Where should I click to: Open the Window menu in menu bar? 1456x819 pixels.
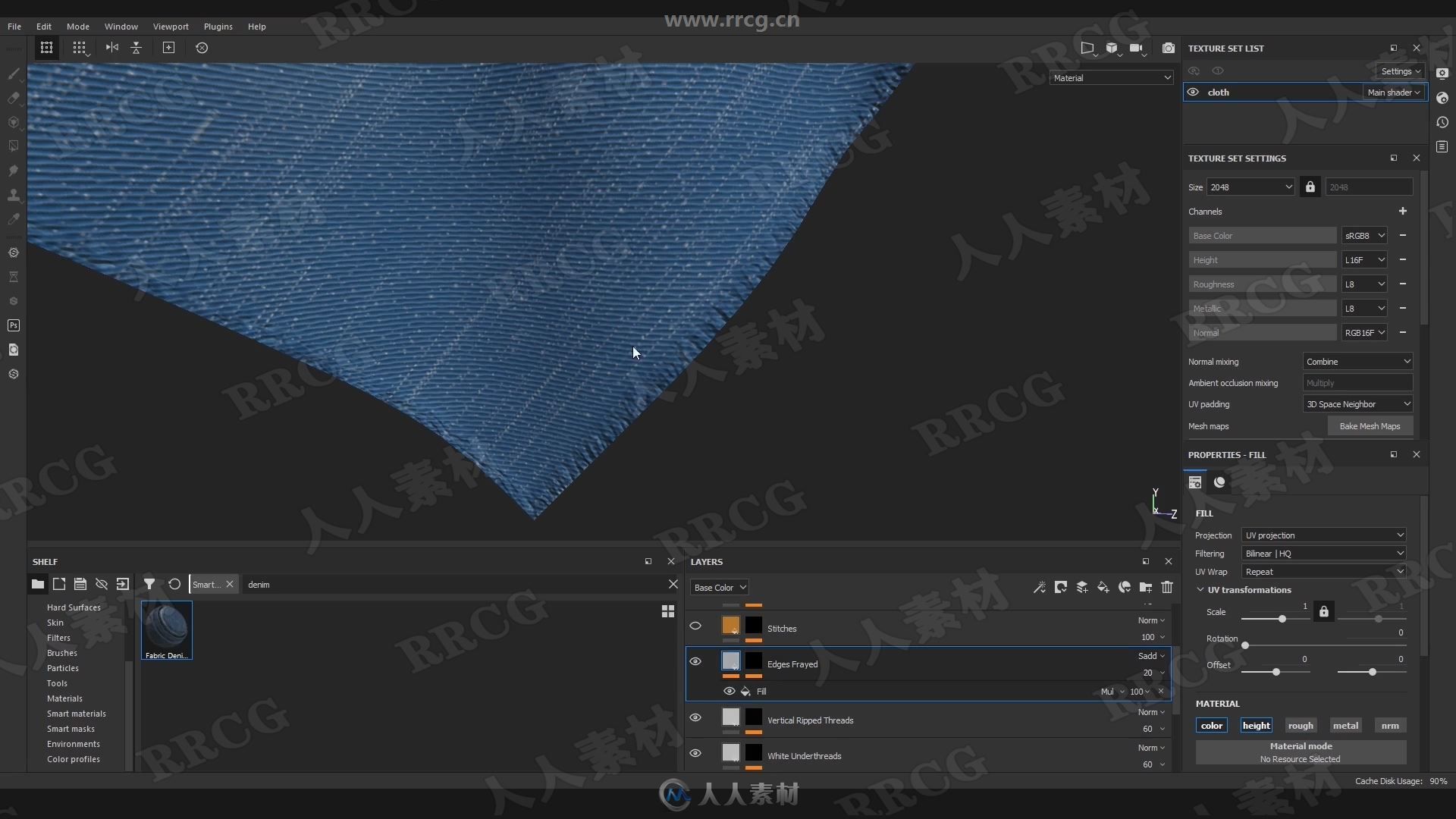tap(121, 25)
